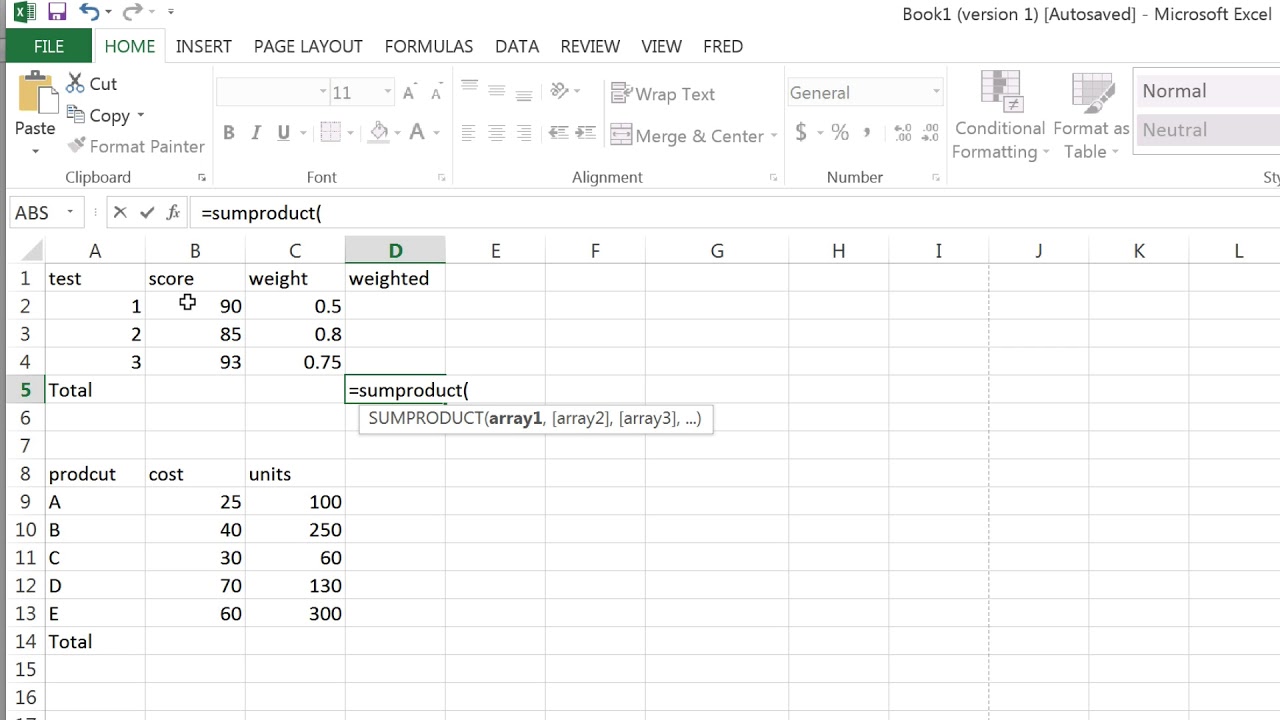
Task: Click the Cut scissors icon
Action: 76,83
